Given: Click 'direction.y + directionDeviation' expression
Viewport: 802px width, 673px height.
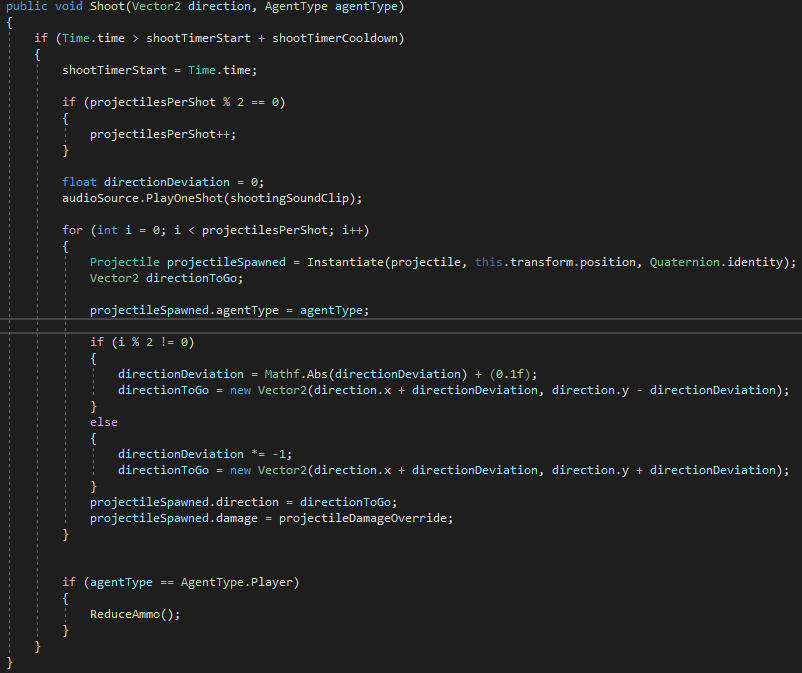Looking at the screenshot, I should point(663,470).
